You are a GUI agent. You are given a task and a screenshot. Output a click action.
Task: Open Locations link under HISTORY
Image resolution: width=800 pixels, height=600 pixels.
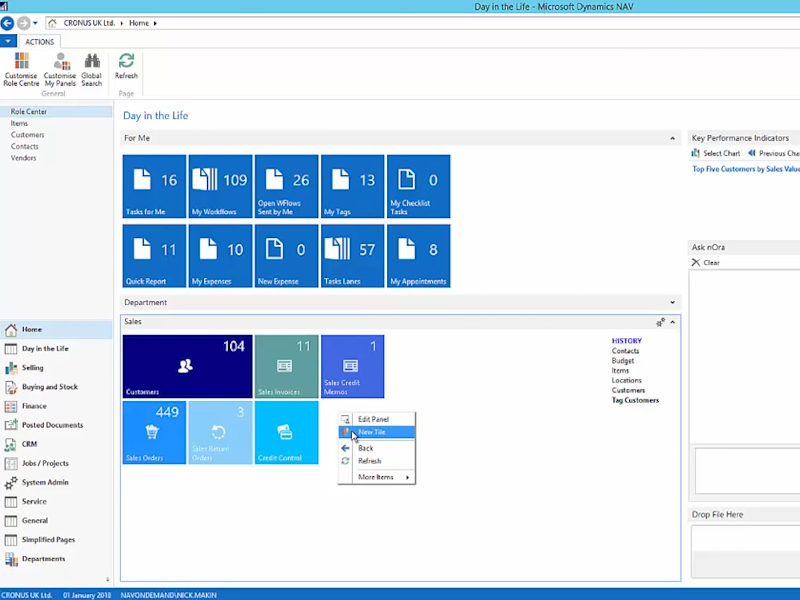pos(627,381)
